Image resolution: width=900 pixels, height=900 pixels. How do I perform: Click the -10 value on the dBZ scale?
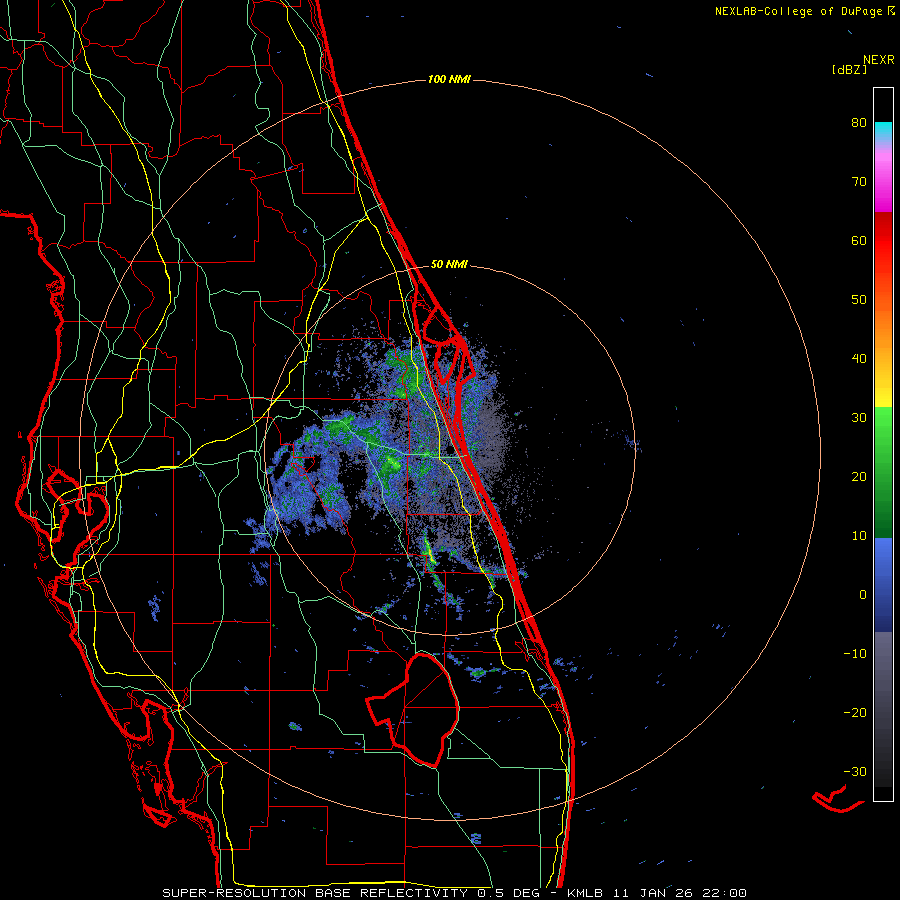855,654
